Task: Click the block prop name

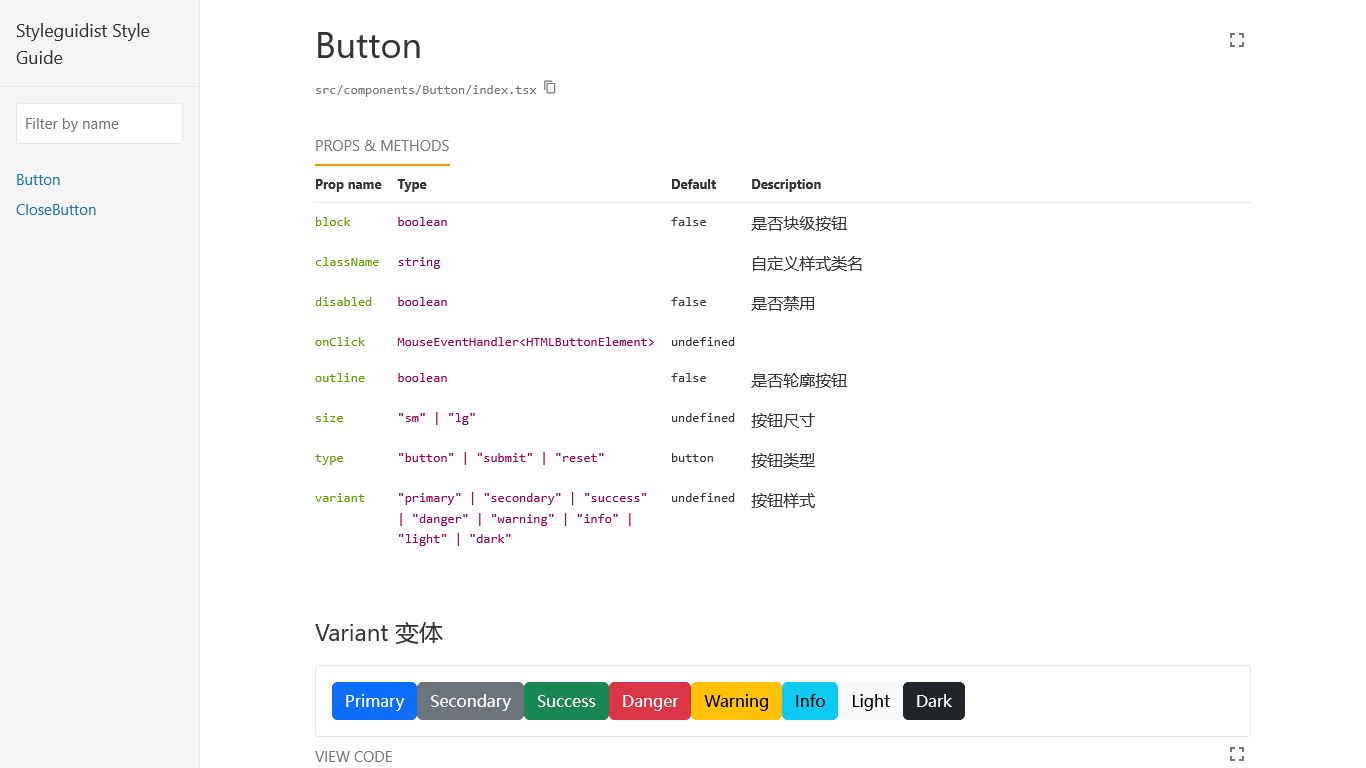Action: pyautogui.click(x=332, y=221)
